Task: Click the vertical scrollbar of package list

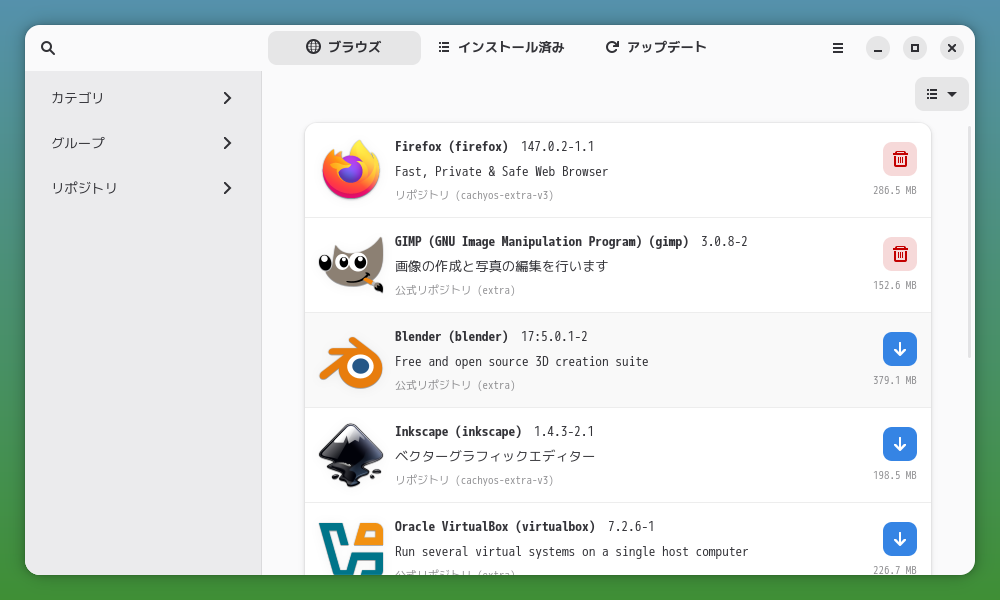Action: click(969, 242)
